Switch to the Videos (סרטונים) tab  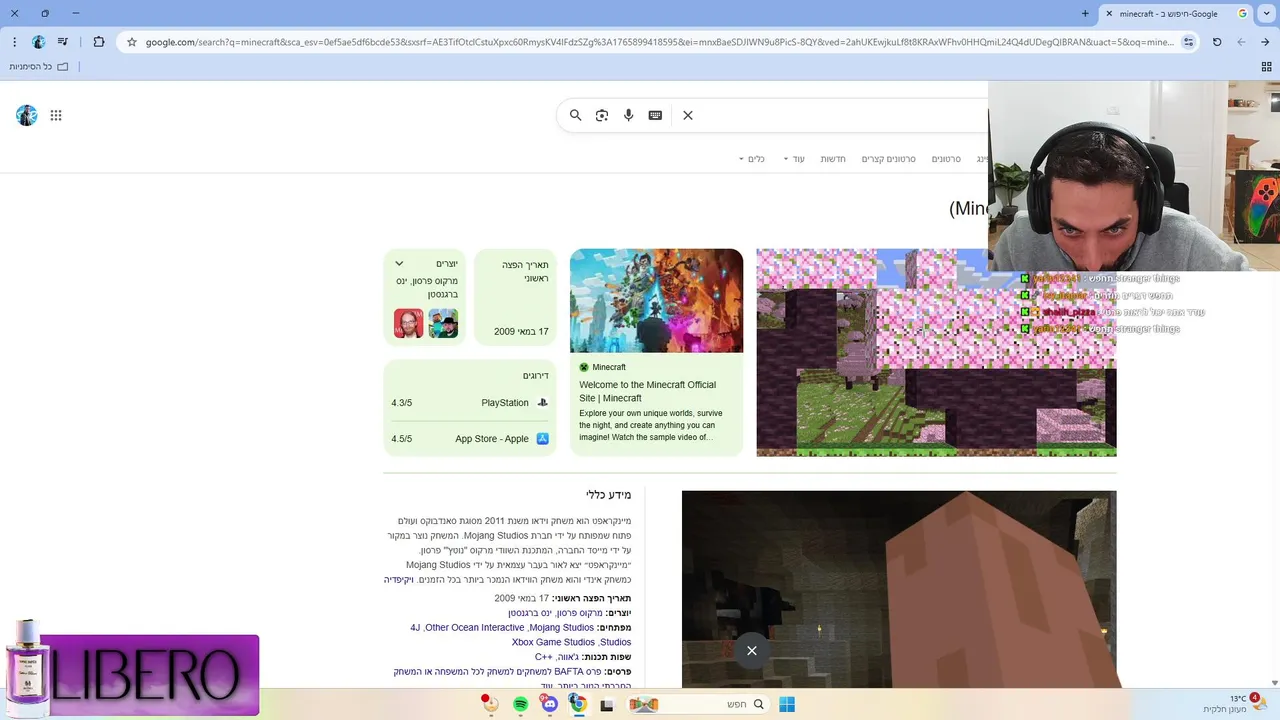point(946,159)
